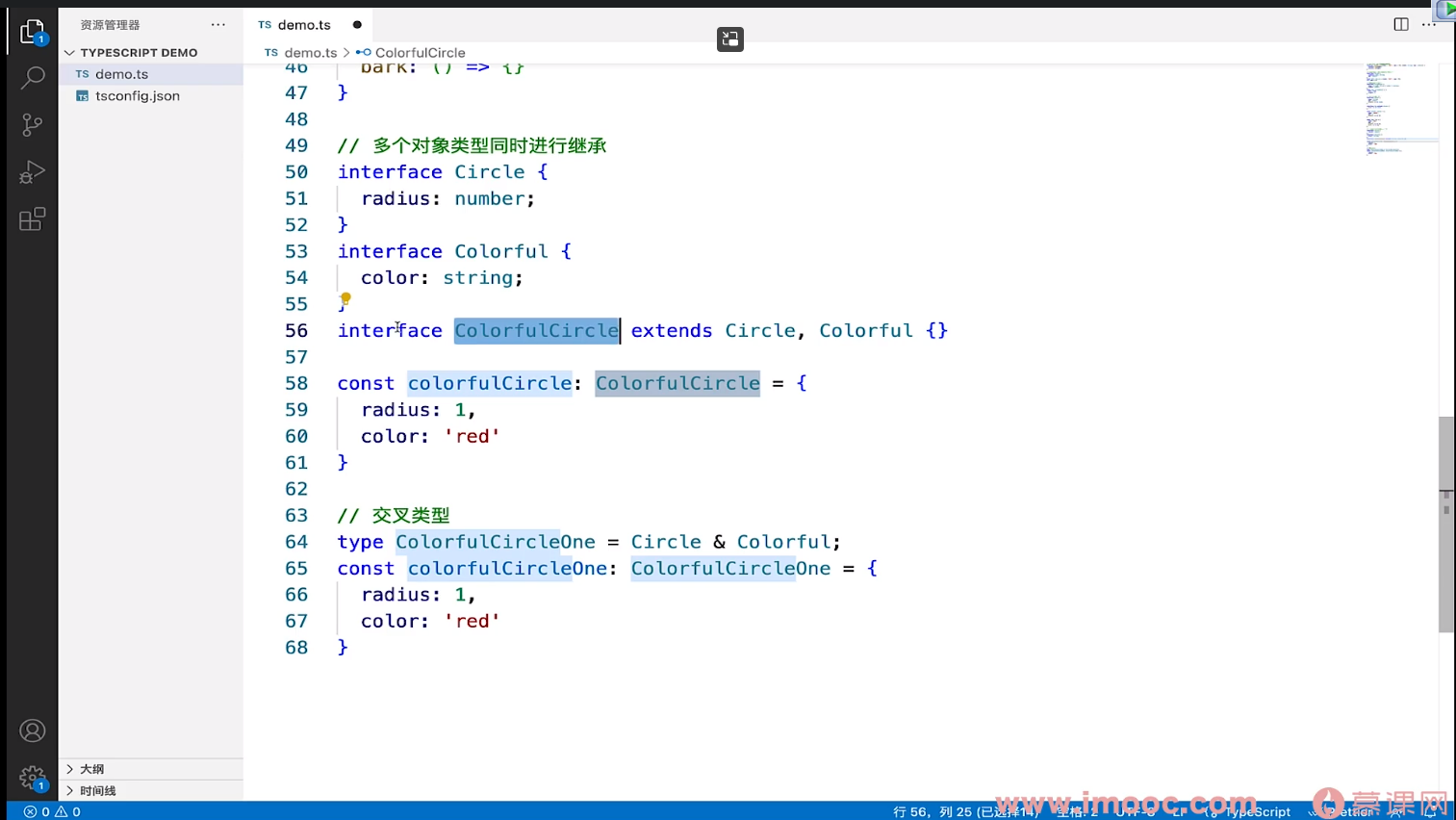Click 'const colorfulCircleOne' on line 65

pyautogui.click(x=472, y=569)
